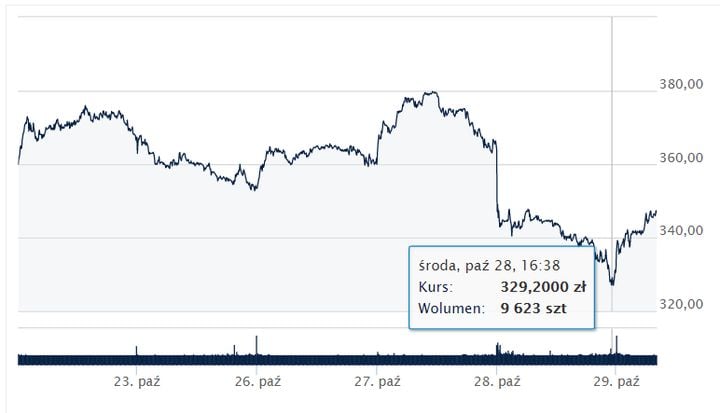Viewport: 720px width, 413px height.
Task: Select the 28. paź date label
Action: pos(497,382)
